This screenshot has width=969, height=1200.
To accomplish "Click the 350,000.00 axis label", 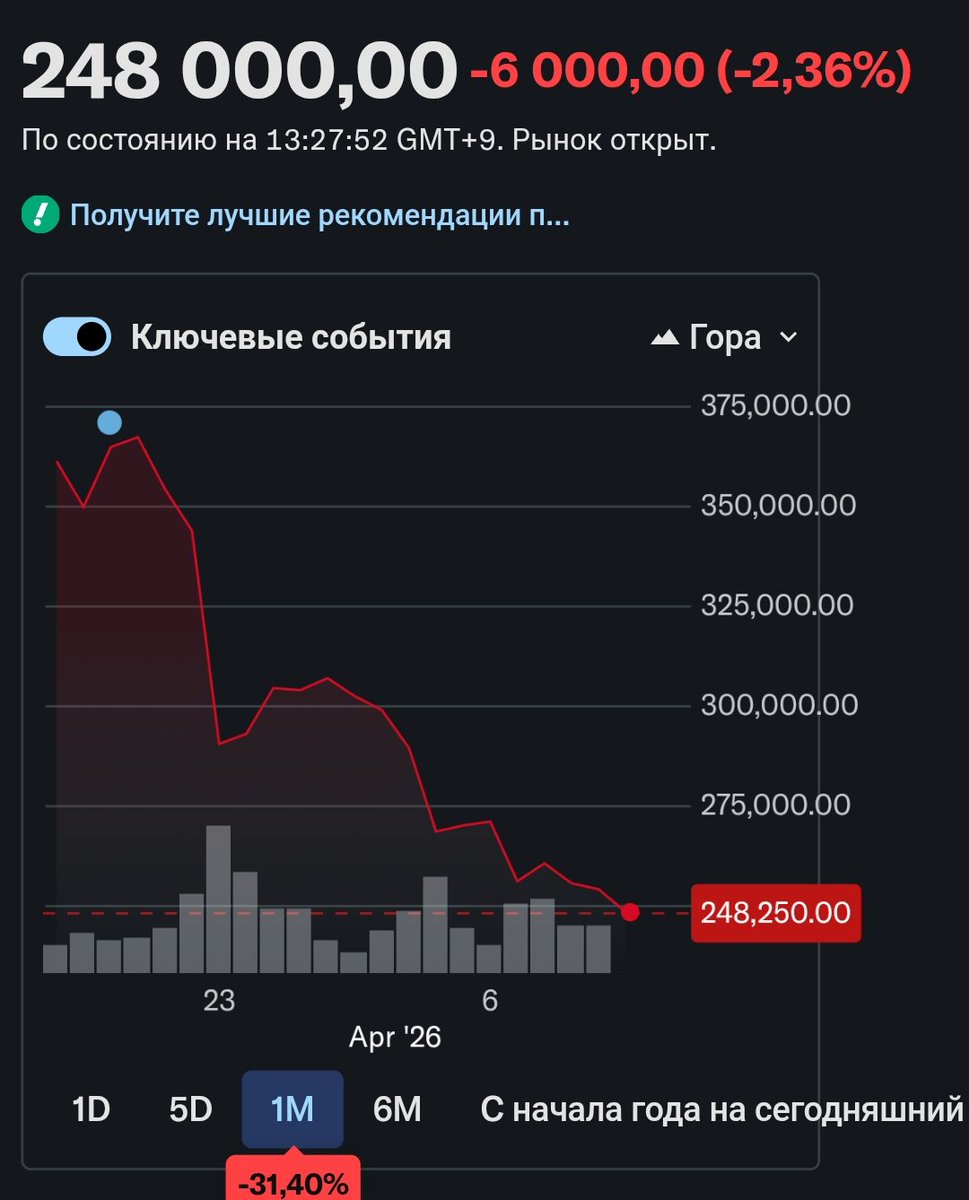I will [x=777, y=505].
